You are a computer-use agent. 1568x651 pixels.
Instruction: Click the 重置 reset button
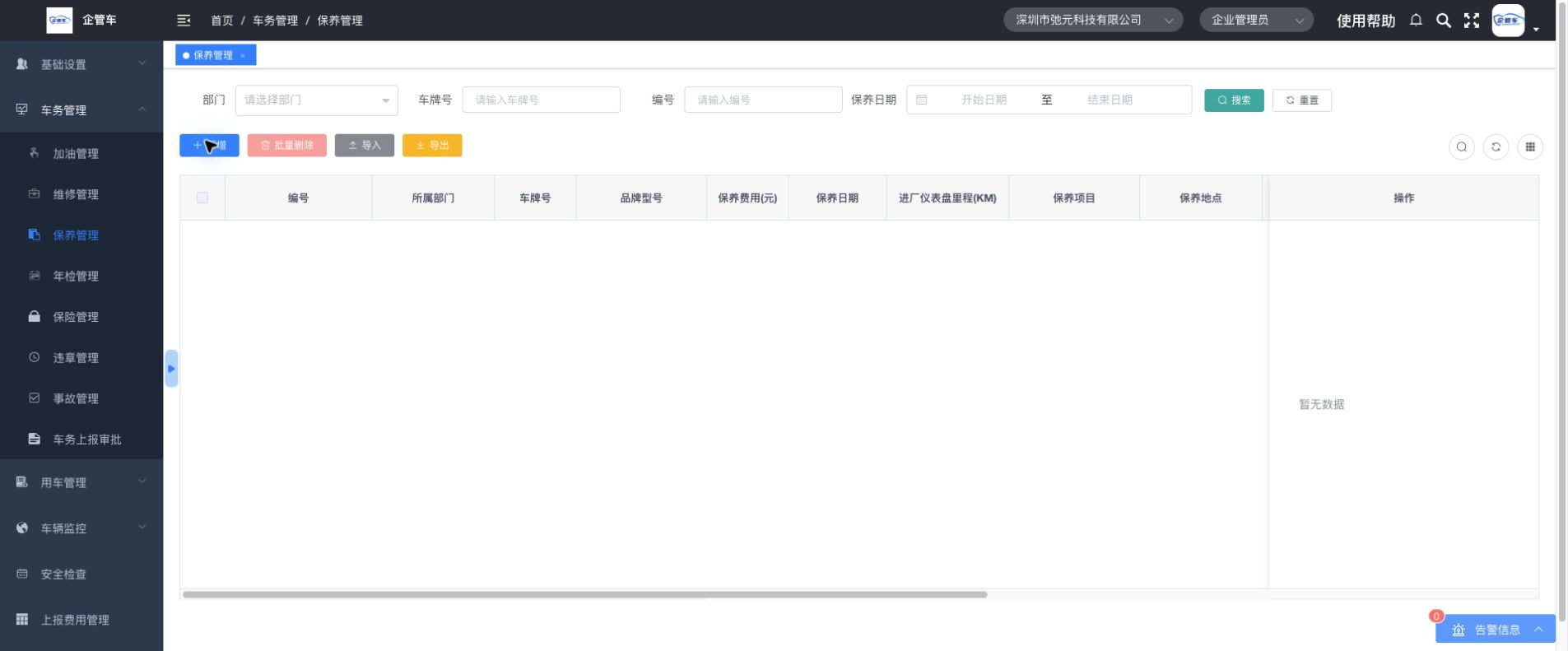[1302, 100]
